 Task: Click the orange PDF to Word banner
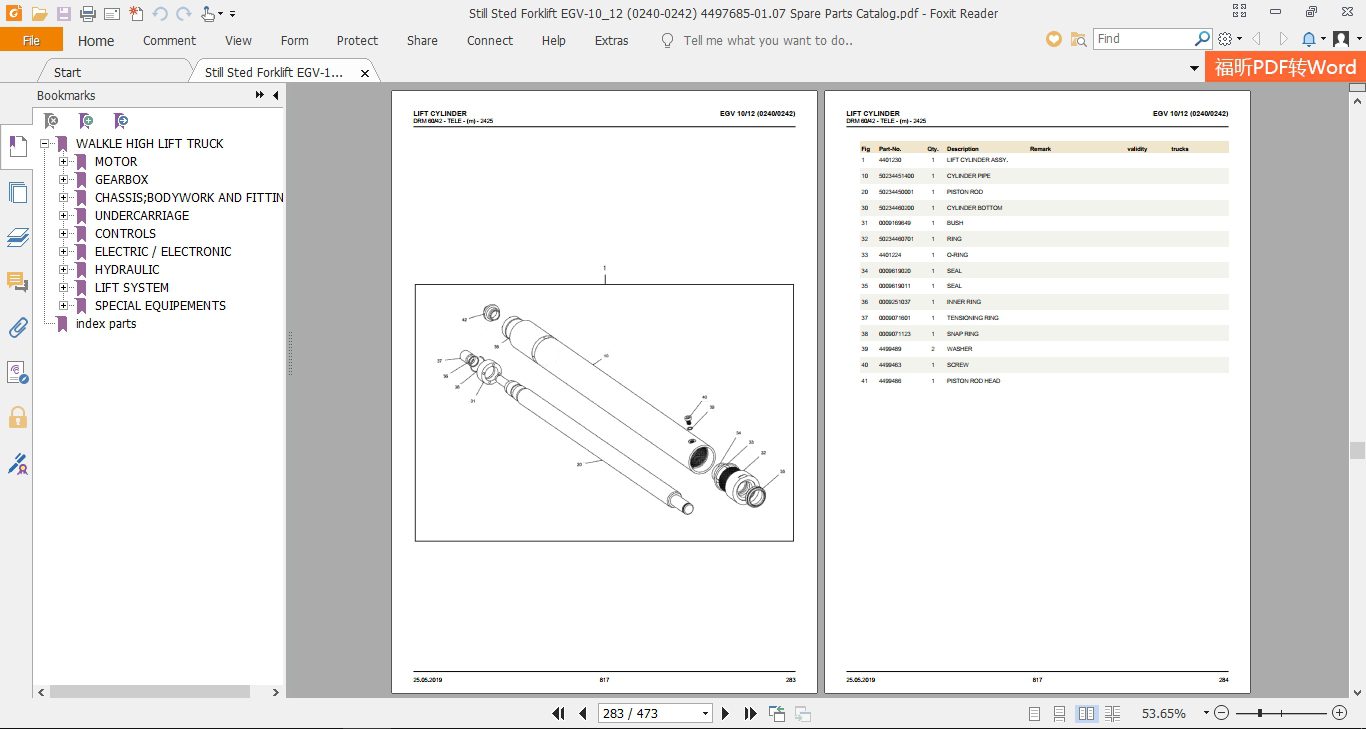click(x=1285, y=67)
